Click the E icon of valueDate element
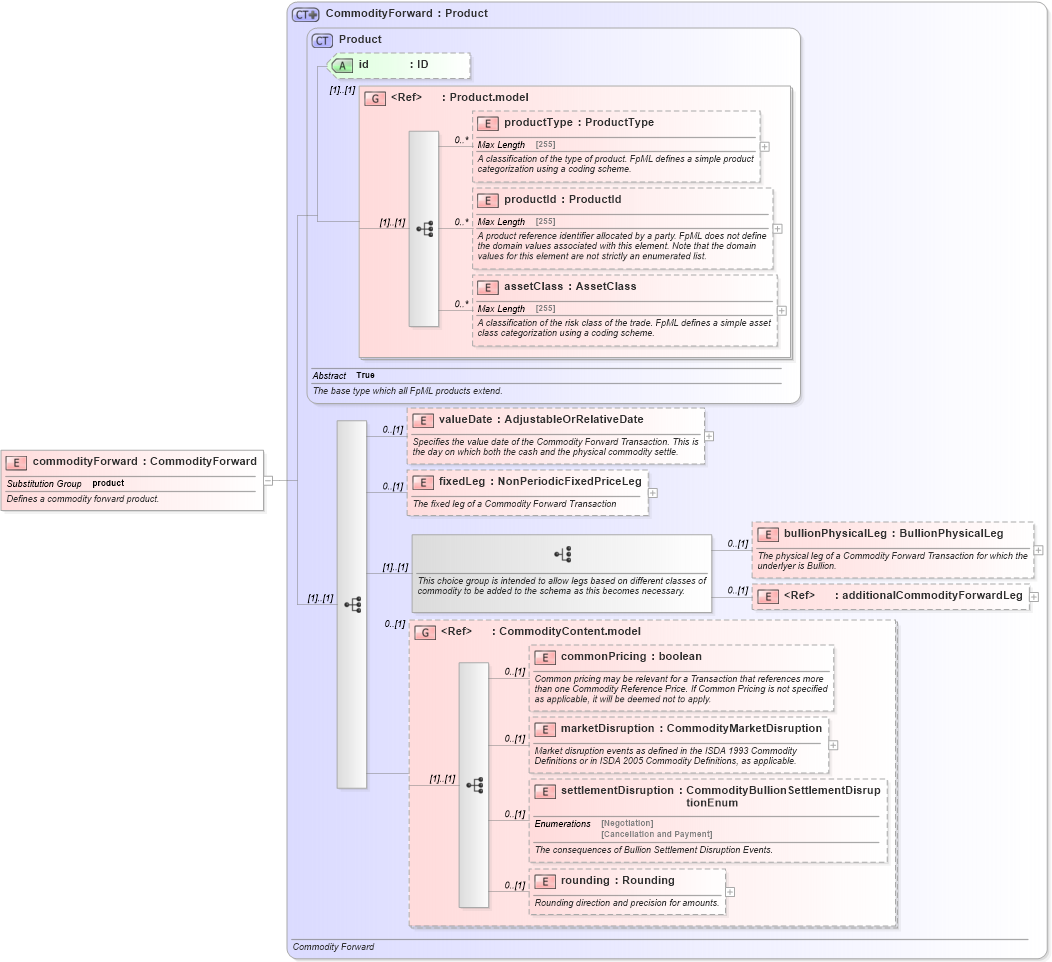 click(x=423, y=421)
